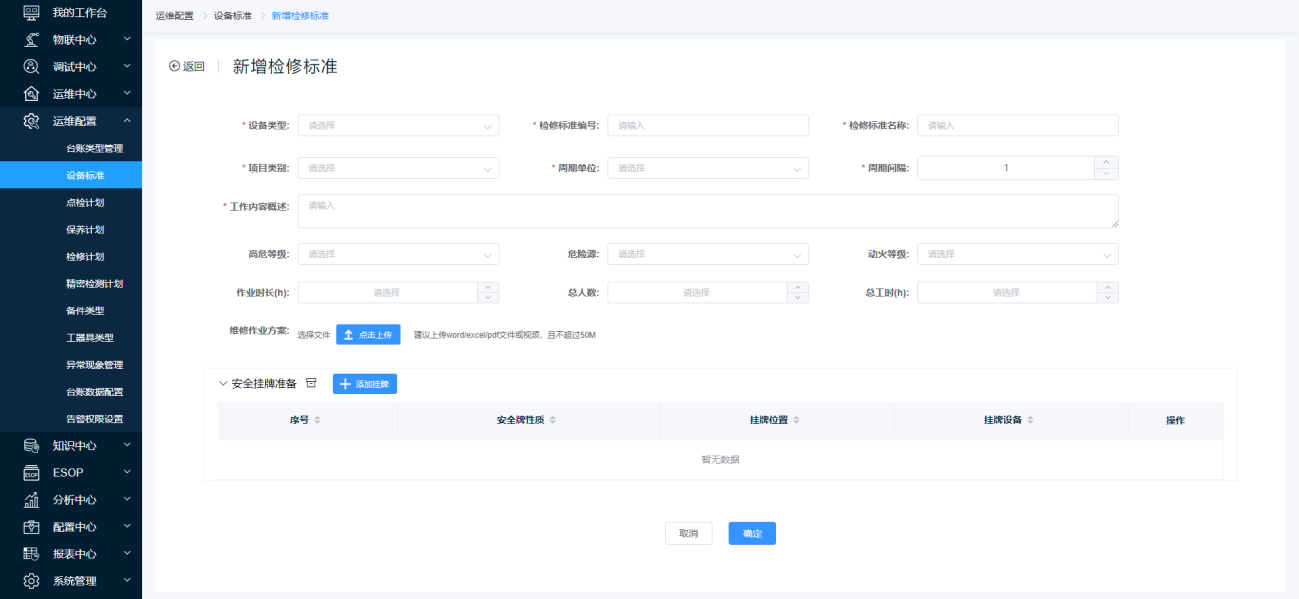
Task: Click the 系统管理 gear icon
Action: click(x=31, y=581)
